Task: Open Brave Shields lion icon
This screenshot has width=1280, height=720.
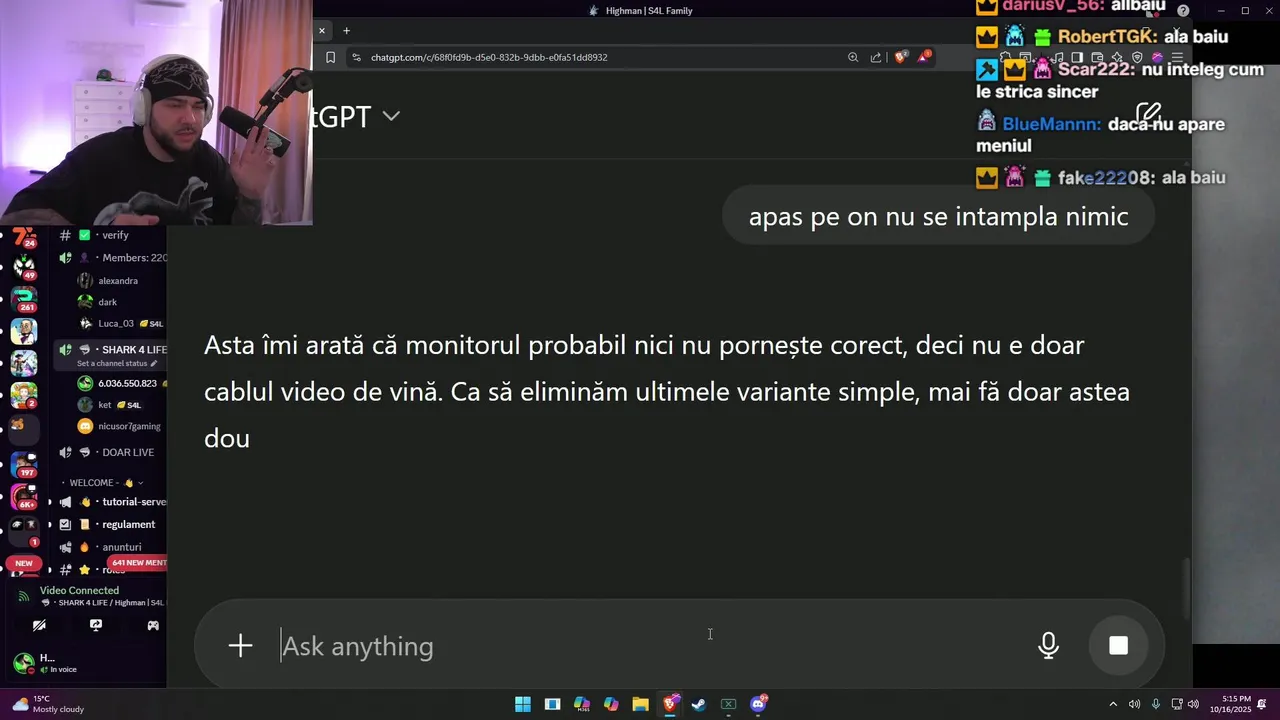Action: click(x=900, y=57)
